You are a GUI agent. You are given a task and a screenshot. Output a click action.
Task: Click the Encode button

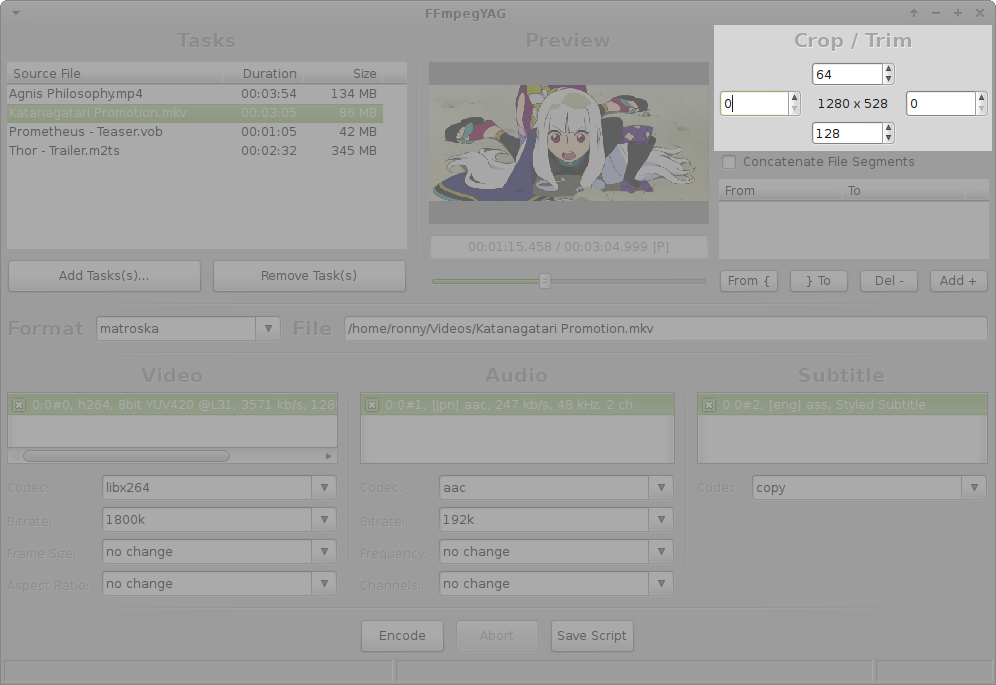[x=402, y=636]
